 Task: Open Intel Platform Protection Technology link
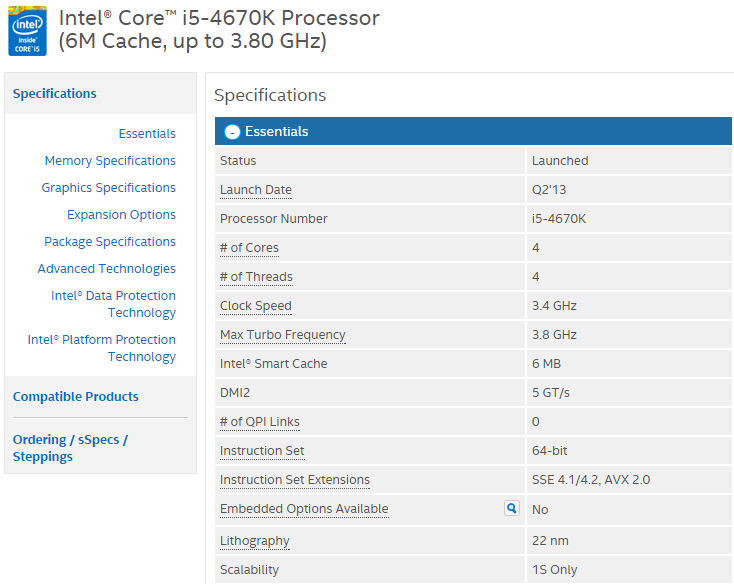coord(102,348)
